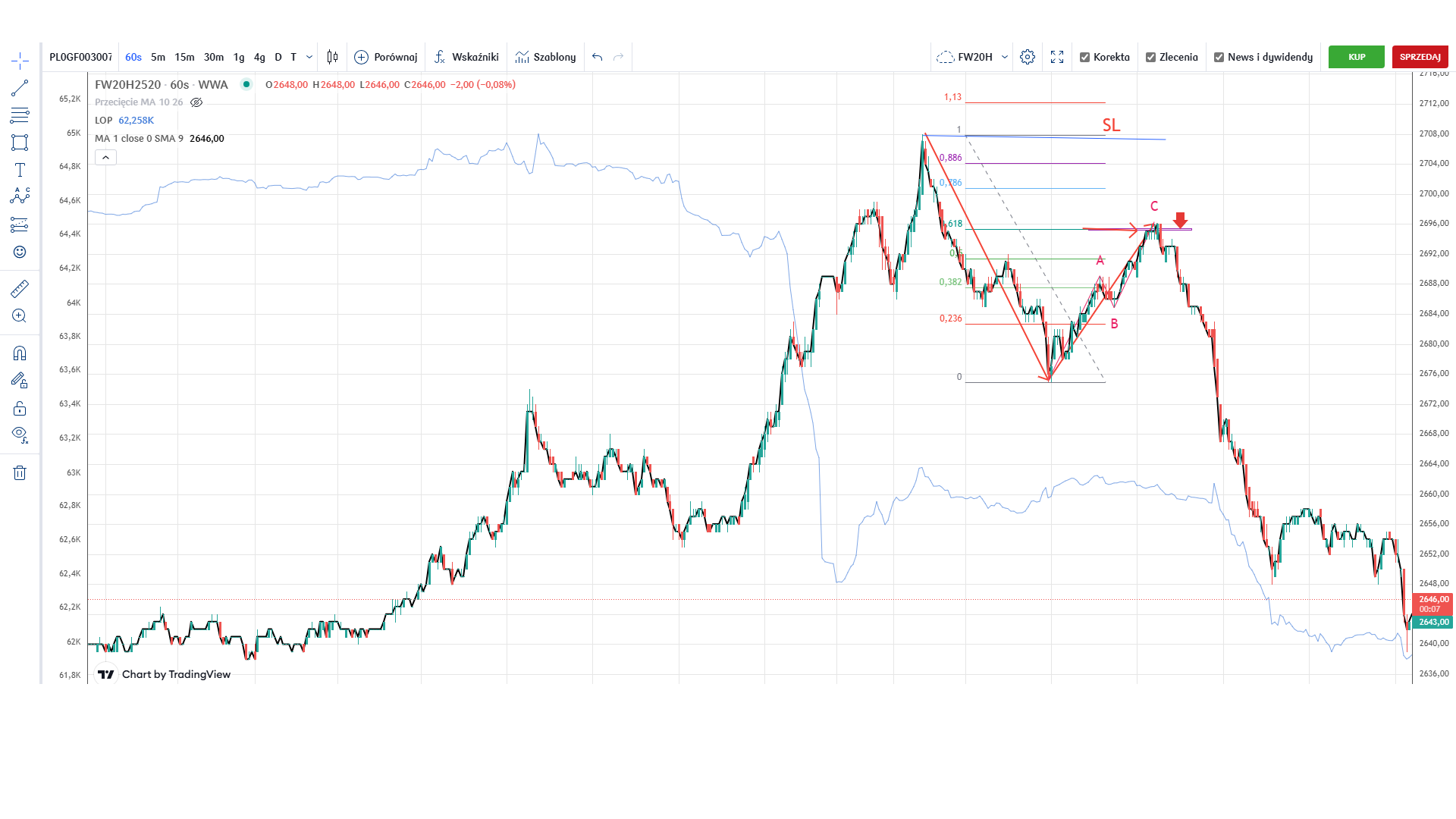Screen dimensions: 1456x819
Task: Select the T weekly timeframe
Action: click(x=293, y=57)
